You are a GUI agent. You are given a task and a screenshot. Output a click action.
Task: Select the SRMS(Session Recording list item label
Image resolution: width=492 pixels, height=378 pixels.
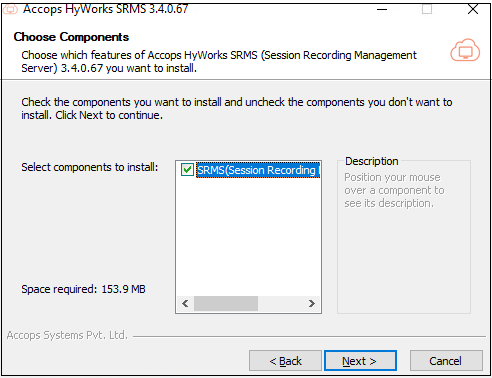pos(258,170)
